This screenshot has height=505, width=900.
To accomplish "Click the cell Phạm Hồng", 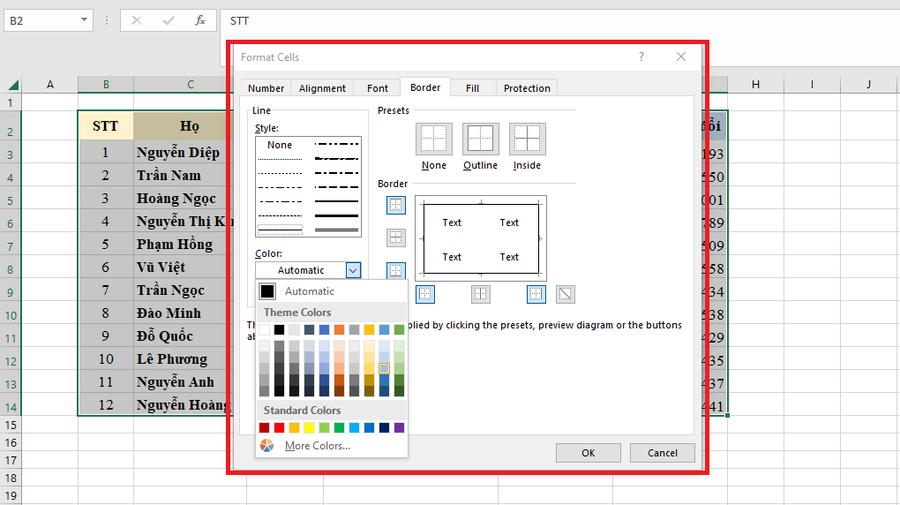I will click(x=183, y=244).
